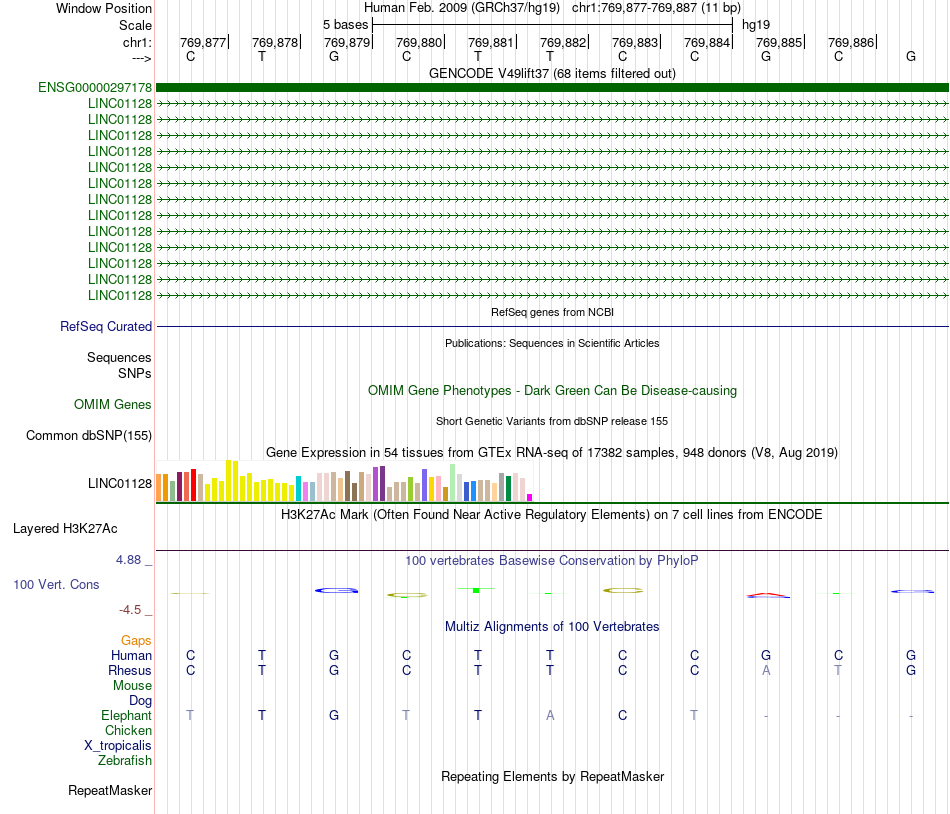This screenshot has height=814, width=950.
Task: Click the tall light-green bar in GTEx chart
Action: pyautogui.click(x=453, y=483)
